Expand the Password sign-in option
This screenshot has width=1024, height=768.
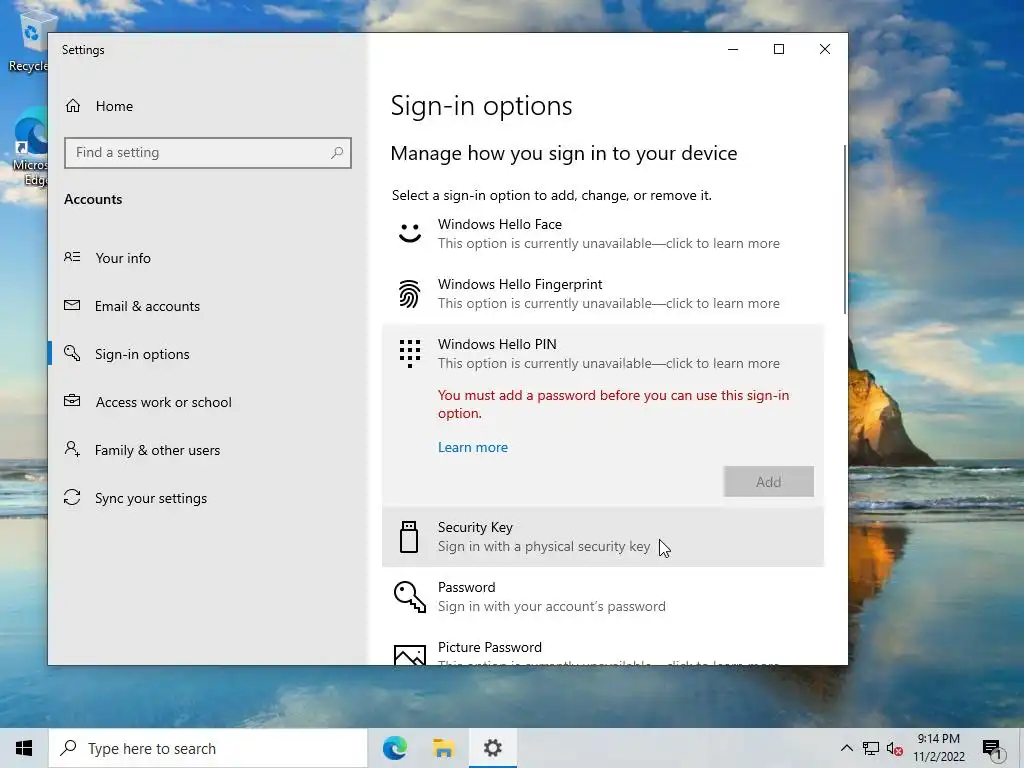tap(603, 597)
